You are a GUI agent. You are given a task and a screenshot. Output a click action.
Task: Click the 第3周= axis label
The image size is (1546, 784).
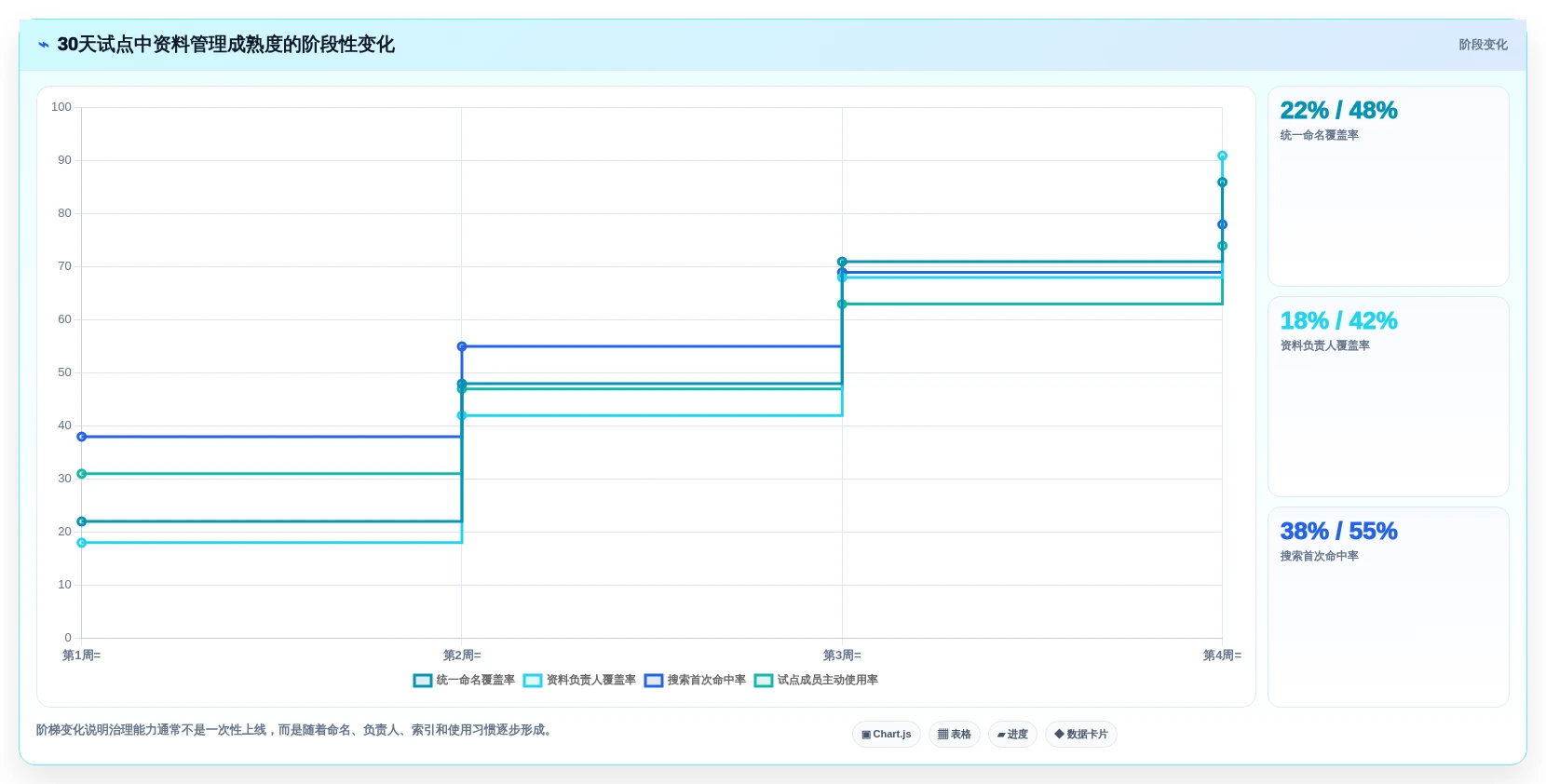tap(842, 656)
